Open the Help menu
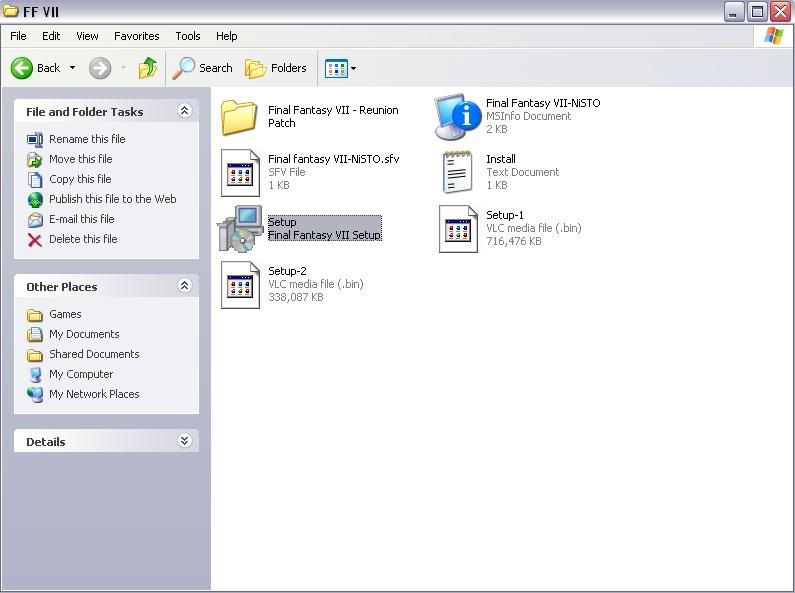The image size is (795, 593). tap(227, 36)
